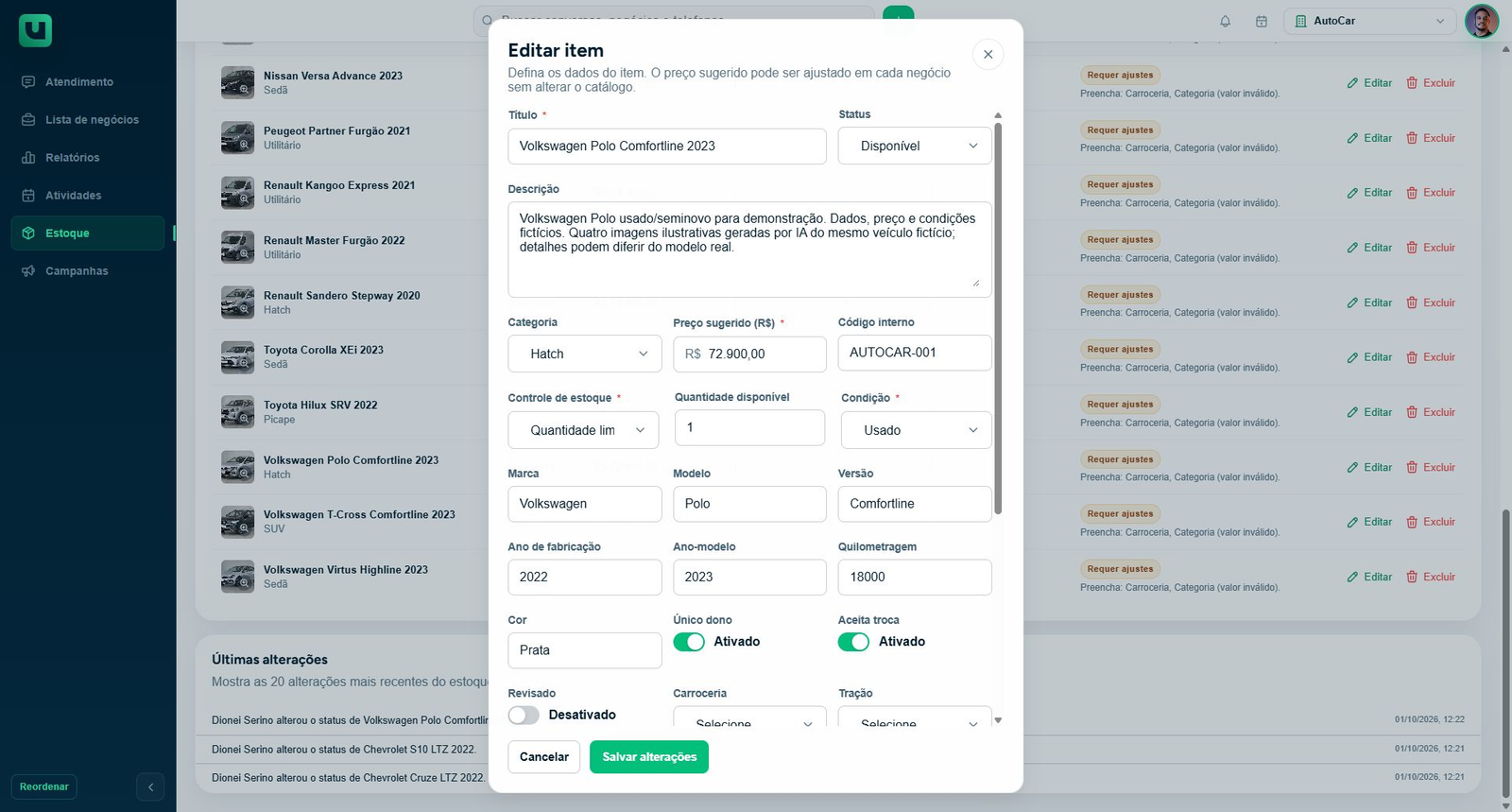Open Toyota Hilux SRV 2022 thumbnail
The height and width of the screenshot is (812, 1512).
[237, 412]
